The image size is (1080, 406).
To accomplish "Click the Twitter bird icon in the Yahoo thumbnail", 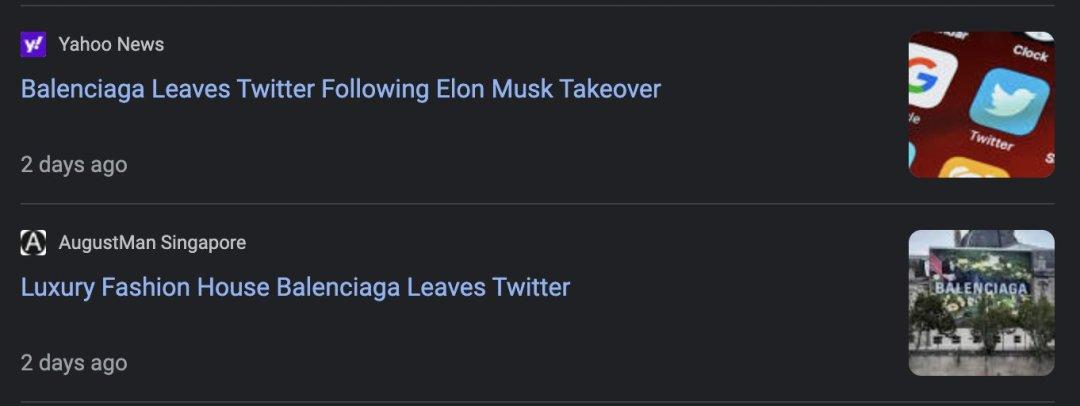I will (1009, 102).
